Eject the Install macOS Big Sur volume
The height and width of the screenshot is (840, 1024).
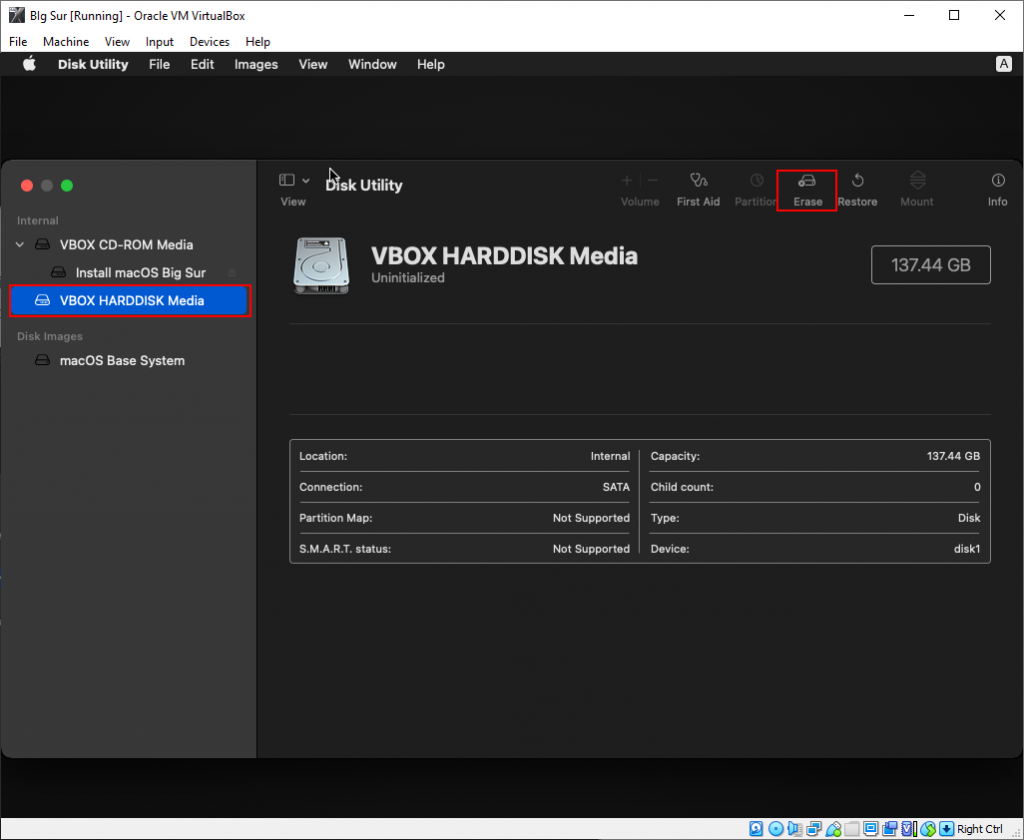point(232,273)
